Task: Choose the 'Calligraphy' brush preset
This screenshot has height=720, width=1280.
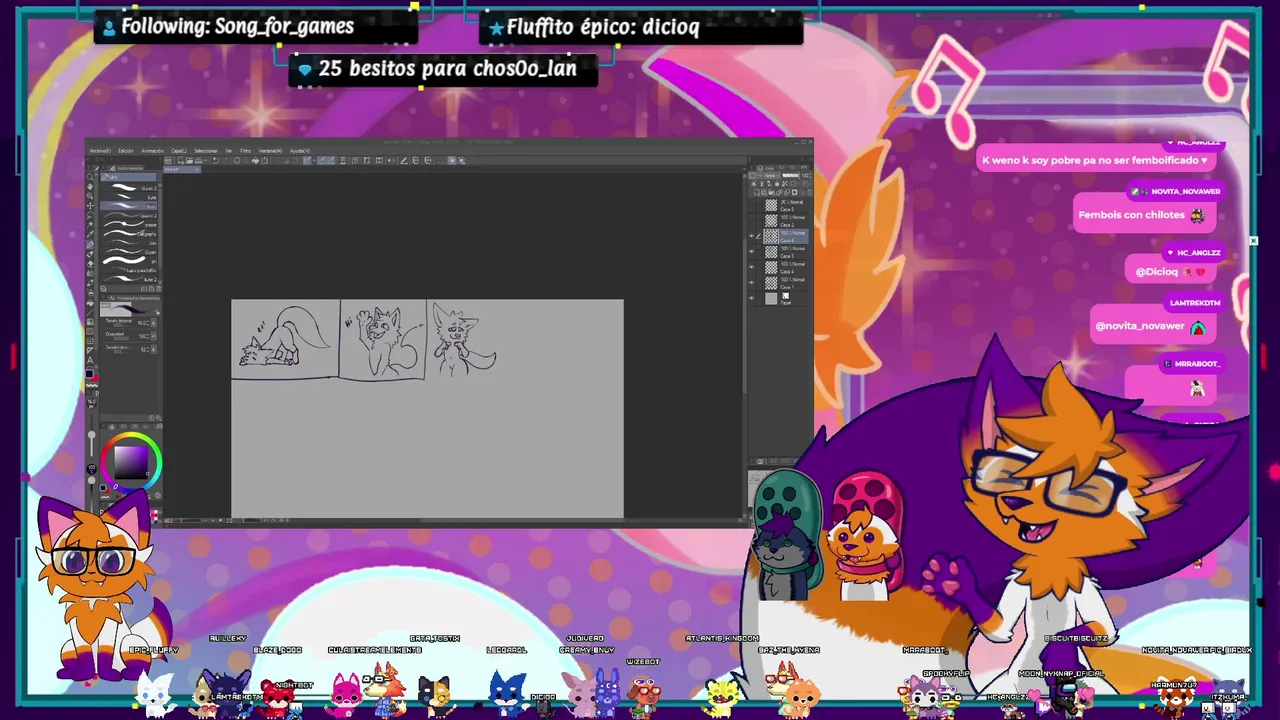Action: pyautogui.click(x=129, y=233)
